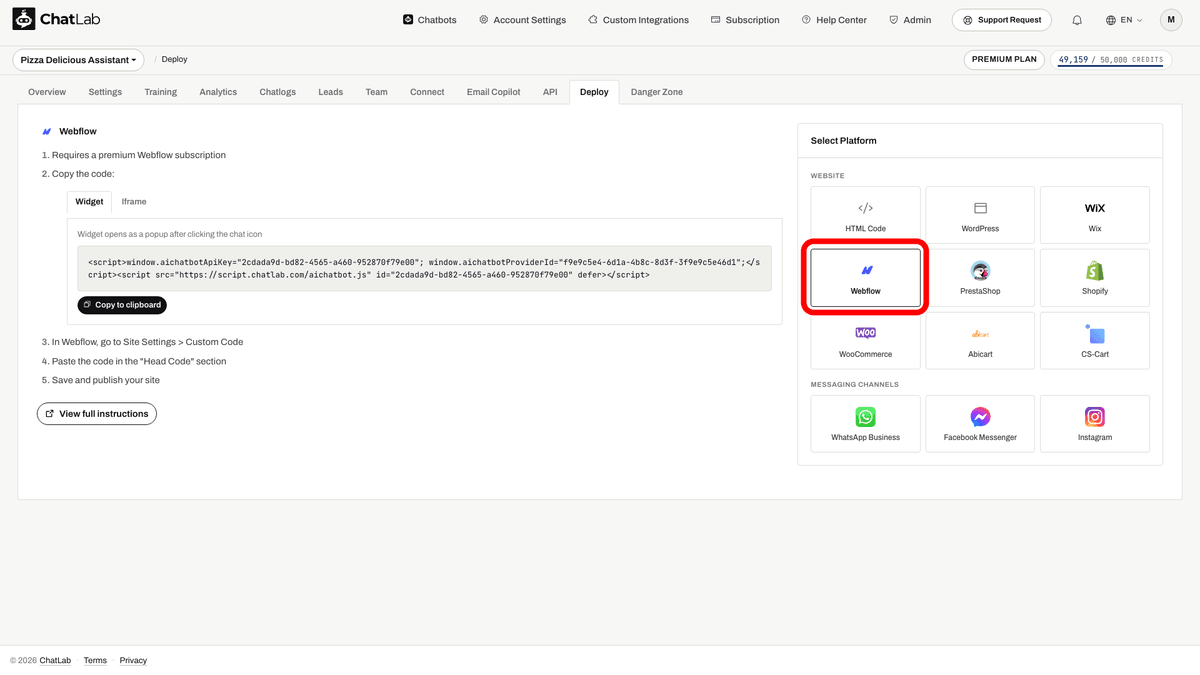
Task: Switch to the Danger Zone tab
Action: click(657, 92)
